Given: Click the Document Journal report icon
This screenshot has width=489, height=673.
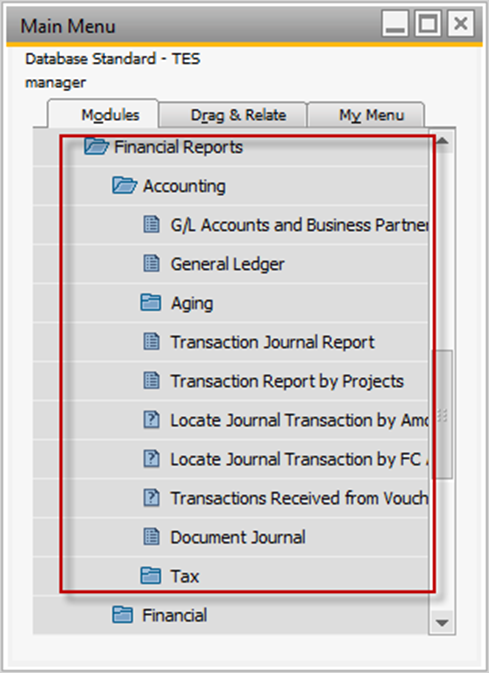Looking at the screenshot, I should (x=151, y=537).
